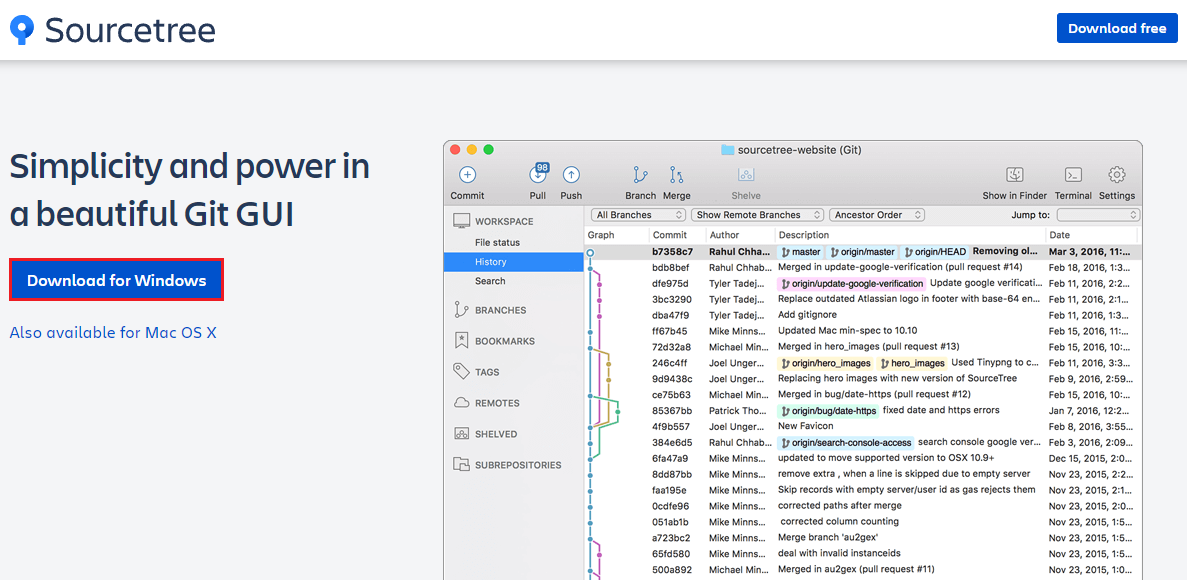Open the Show Remote Branches dropdown
Image resolution: width=1187 pixels, height=587 pixels.
(x=759, y=215)
